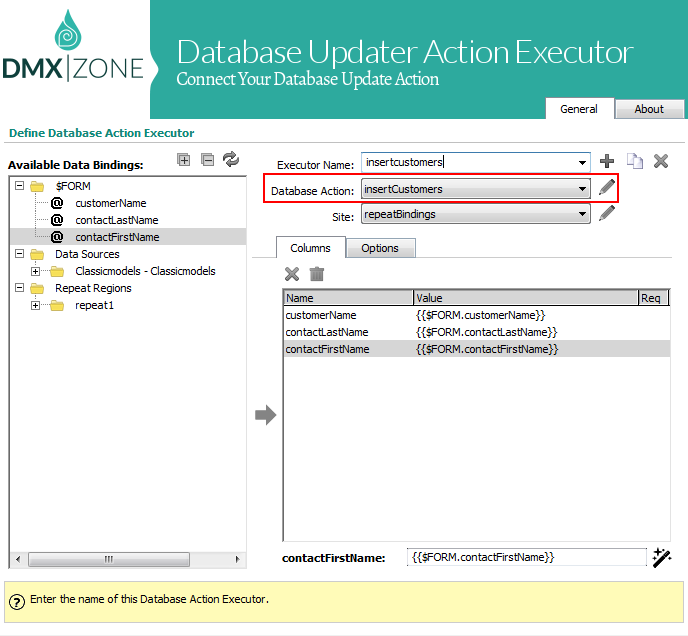Click the @ icon beside customerName

click(x=57, y=203)
